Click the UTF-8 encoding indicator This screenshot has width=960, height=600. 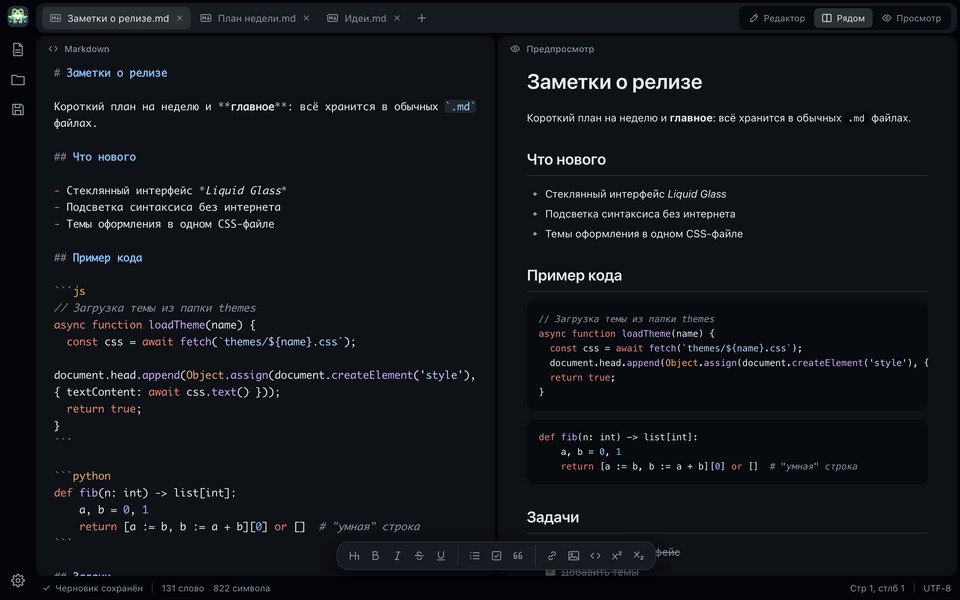click(937, 588)
